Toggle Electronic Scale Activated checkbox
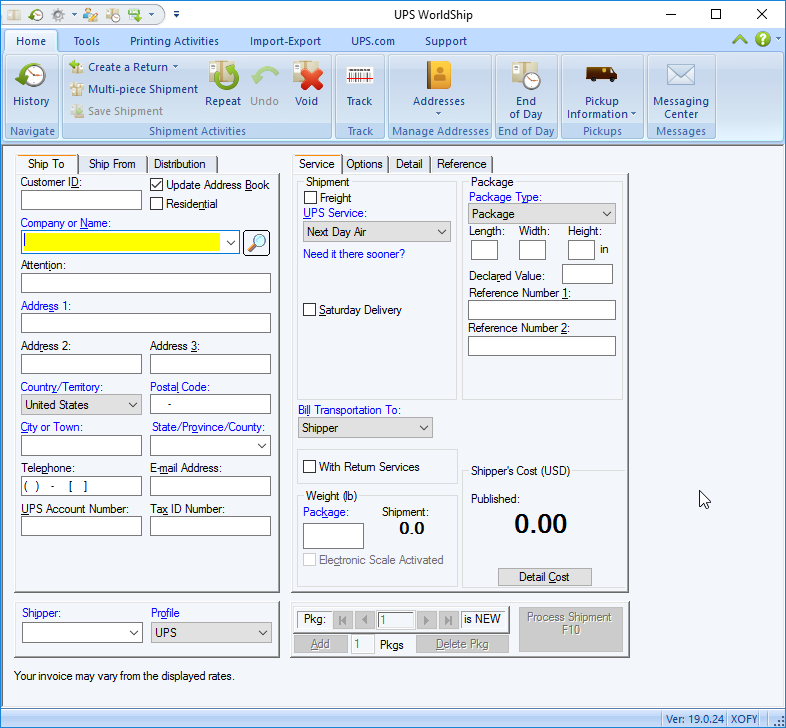Viewport: 786px width, 728px height. click(x=310, y=560)
